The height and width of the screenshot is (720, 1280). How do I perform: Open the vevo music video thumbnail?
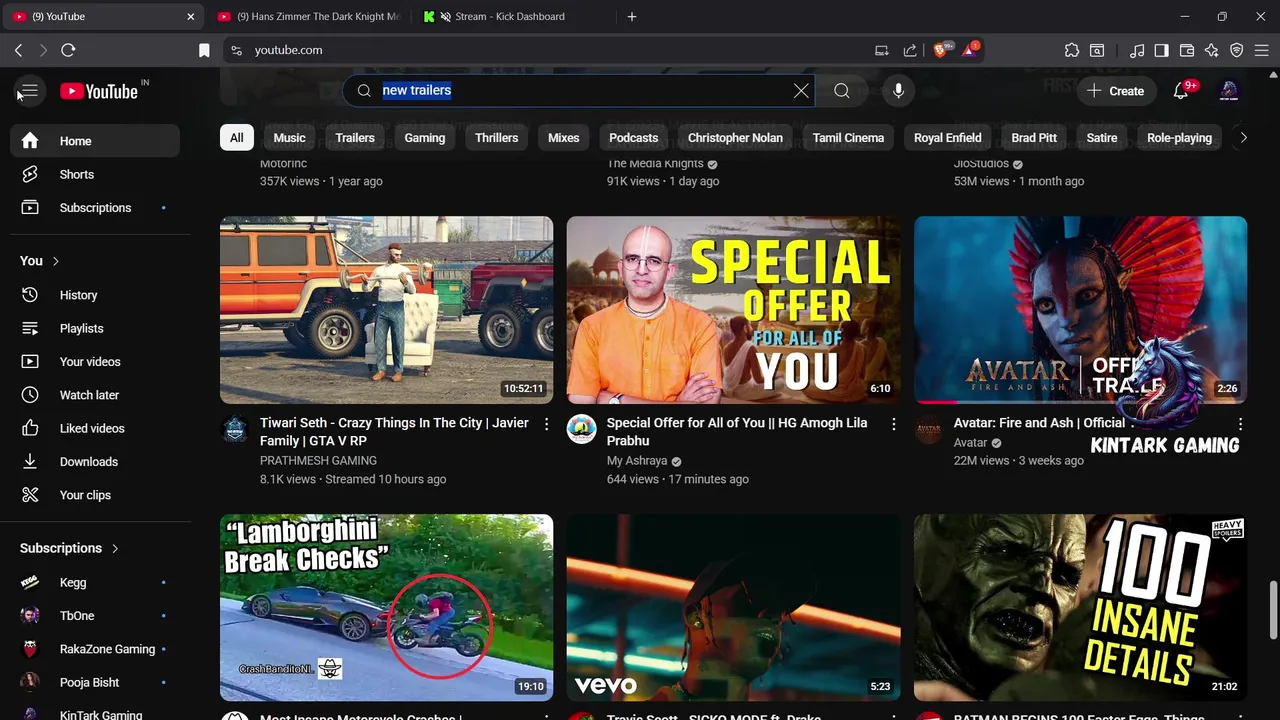click(x=733, y=607)
